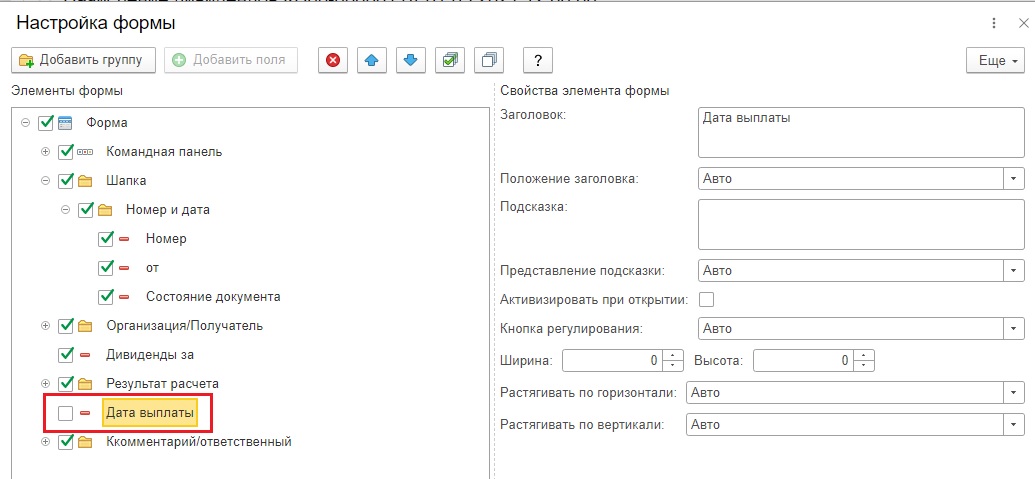The height and width of the screenshot is (479, 1035).
Task: Open the Еще menu
Action: pos(995,60)
